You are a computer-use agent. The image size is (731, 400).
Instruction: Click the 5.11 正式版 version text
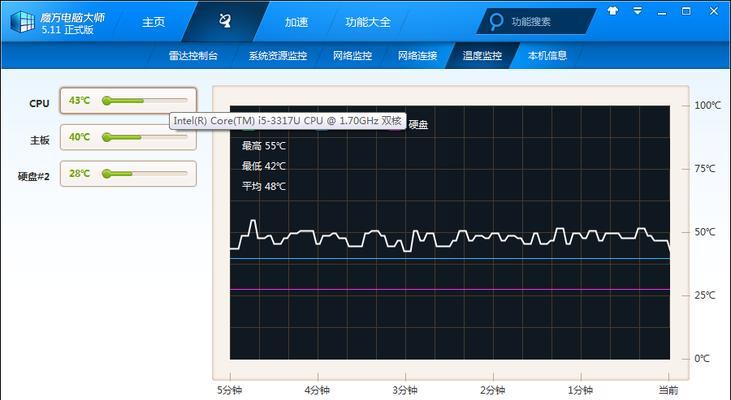(67, 30)
